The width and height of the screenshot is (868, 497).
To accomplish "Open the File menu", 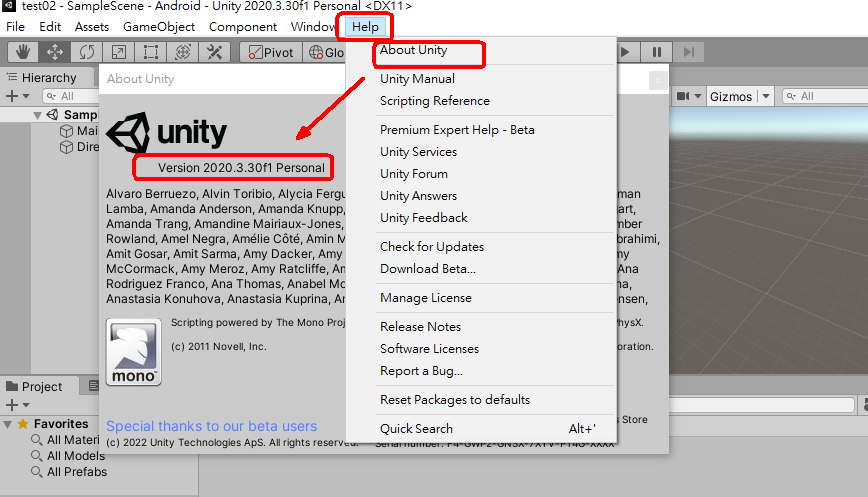I will click(x=16, y=27).
